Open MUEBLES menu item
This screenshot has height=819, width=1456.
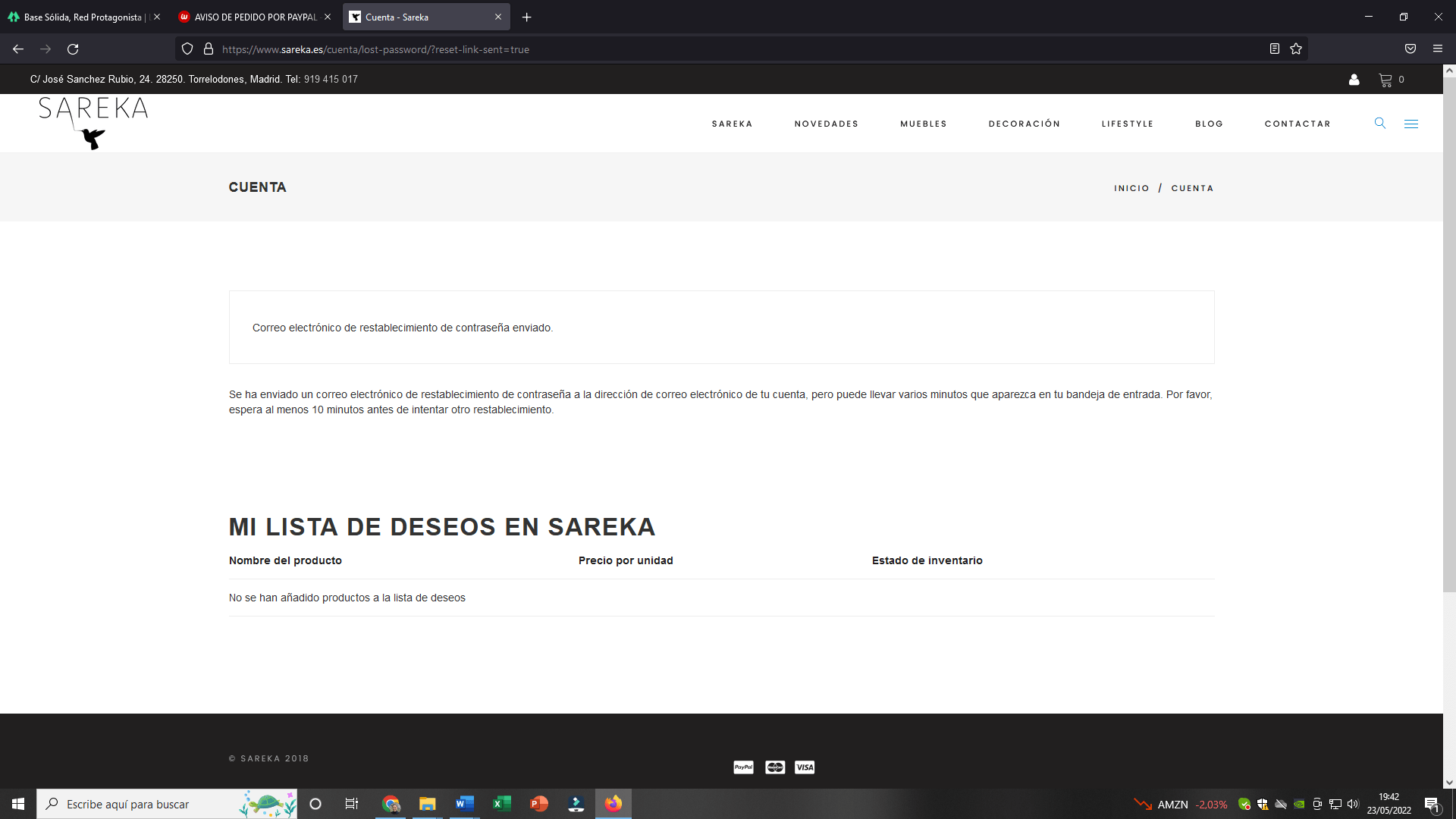coord(924,124)
